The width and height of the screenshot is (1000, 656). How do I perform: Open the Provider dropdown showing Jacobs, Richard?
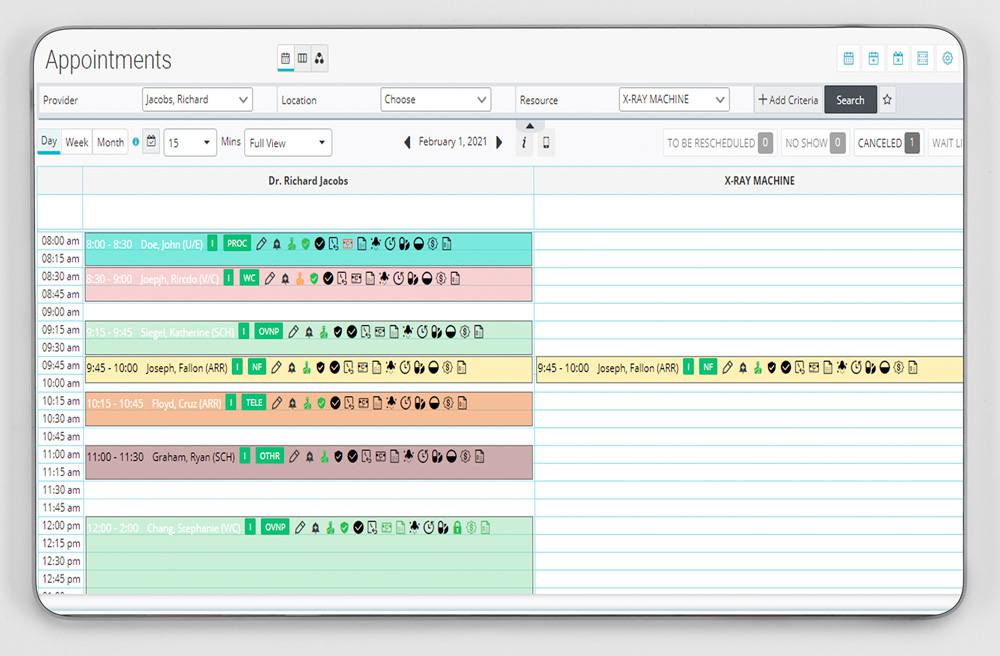point(197,99)
